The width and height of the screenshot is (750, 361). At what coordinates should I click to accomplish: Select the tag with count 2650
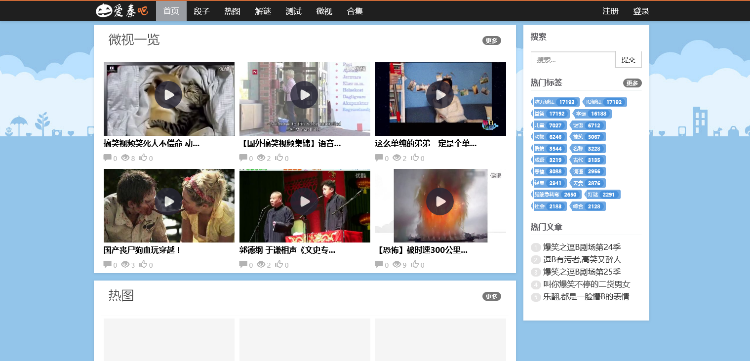(x=557, y=195)
